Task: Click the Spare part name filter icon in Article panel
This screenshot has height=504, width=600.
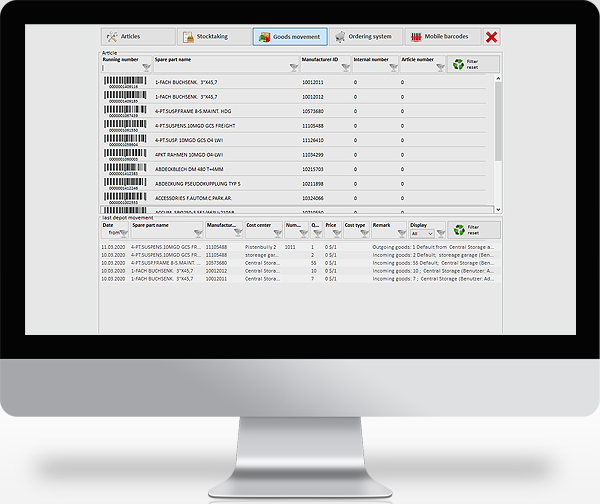Action: point(293,68)
